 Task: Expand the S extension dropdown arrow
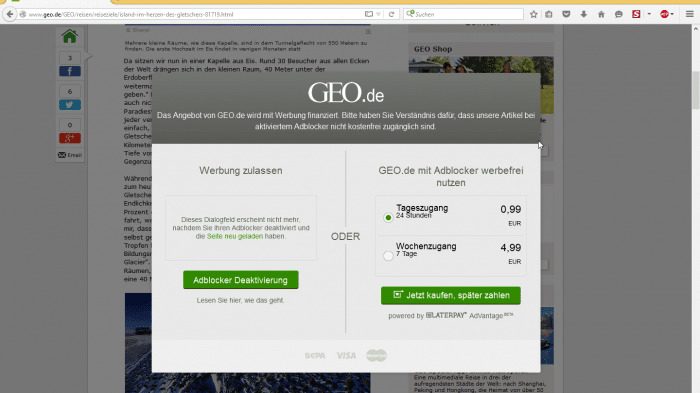tap(649, 14)
